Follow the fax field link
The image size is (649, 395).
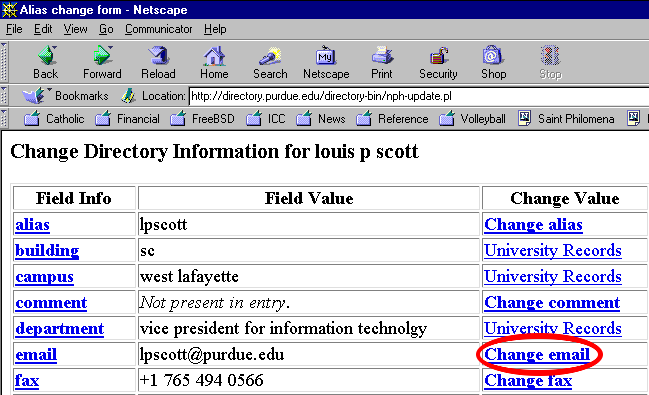[x=27, y=381]
